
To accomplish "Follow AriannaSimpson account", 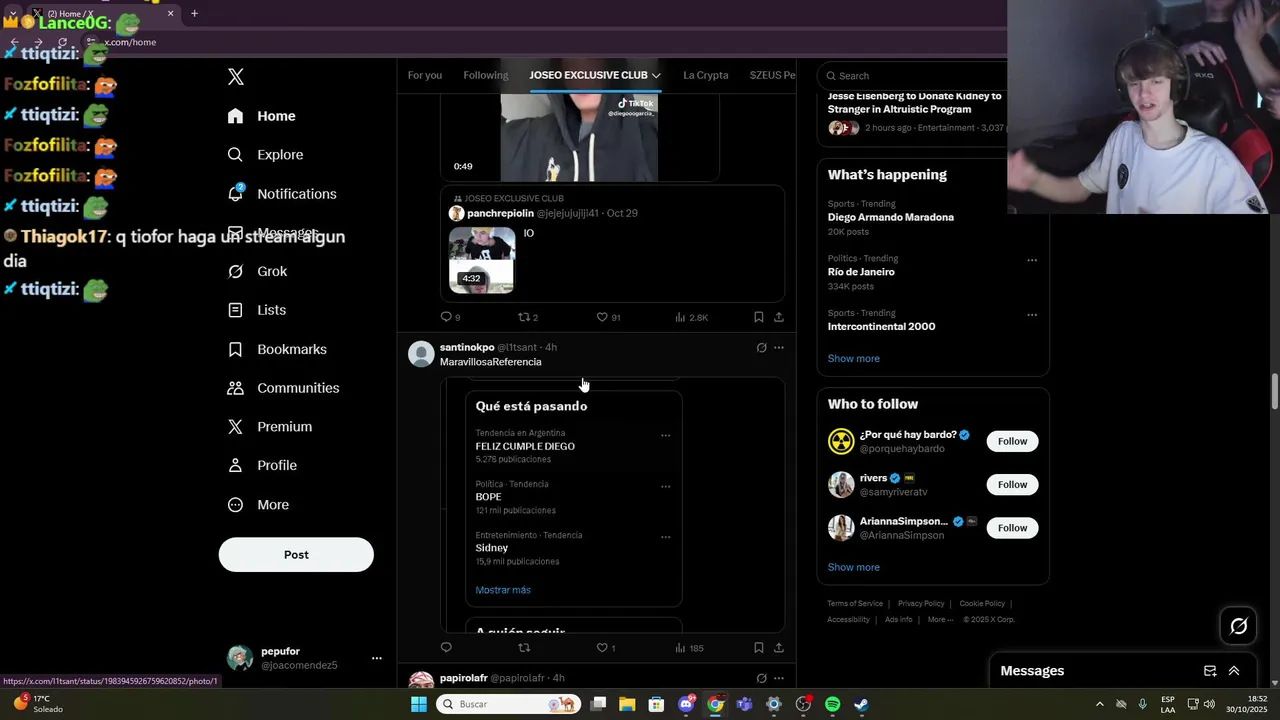I will tap(1012, 528).
